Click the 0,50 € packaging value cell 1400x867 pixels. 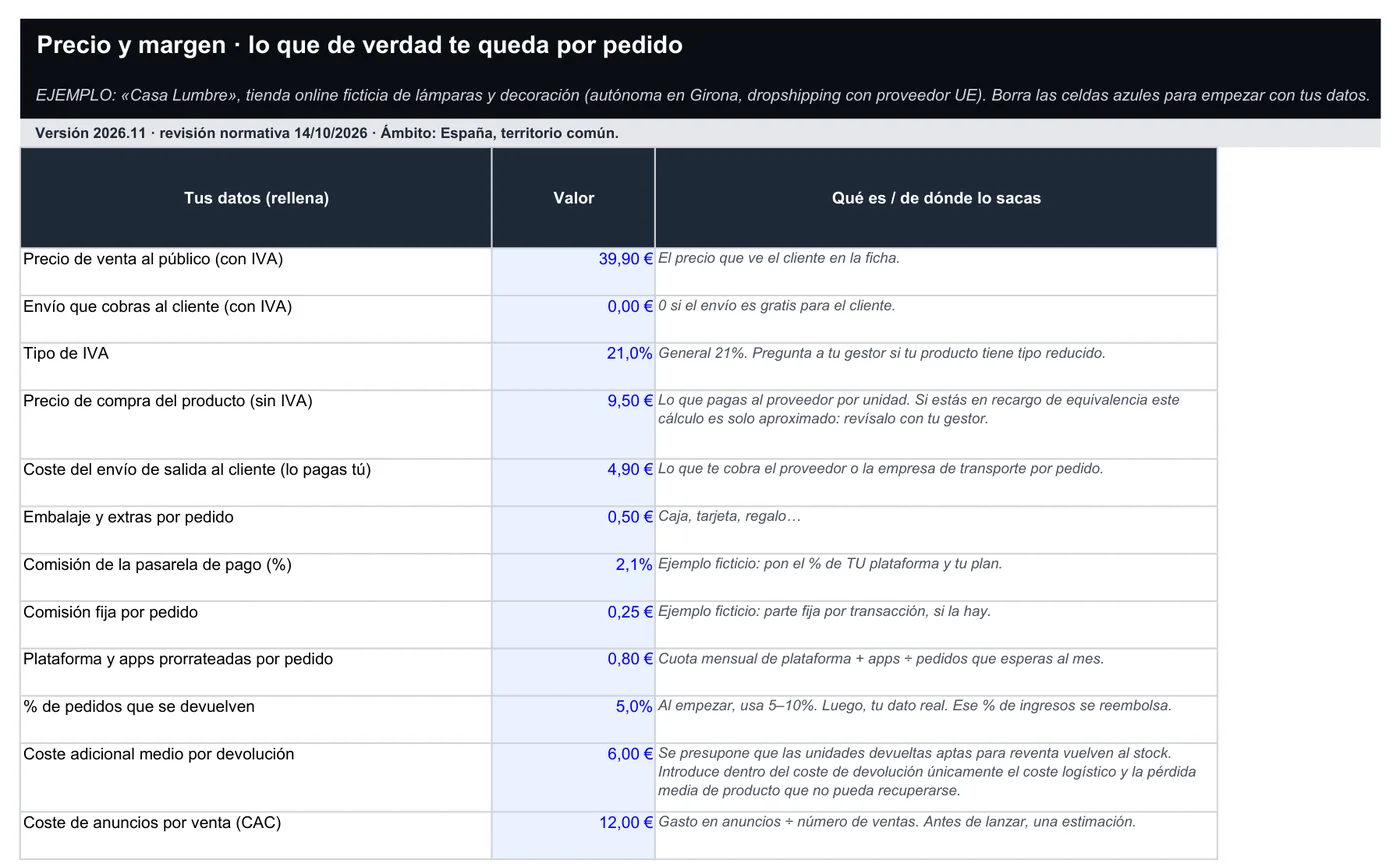click(x=573, y=530)
